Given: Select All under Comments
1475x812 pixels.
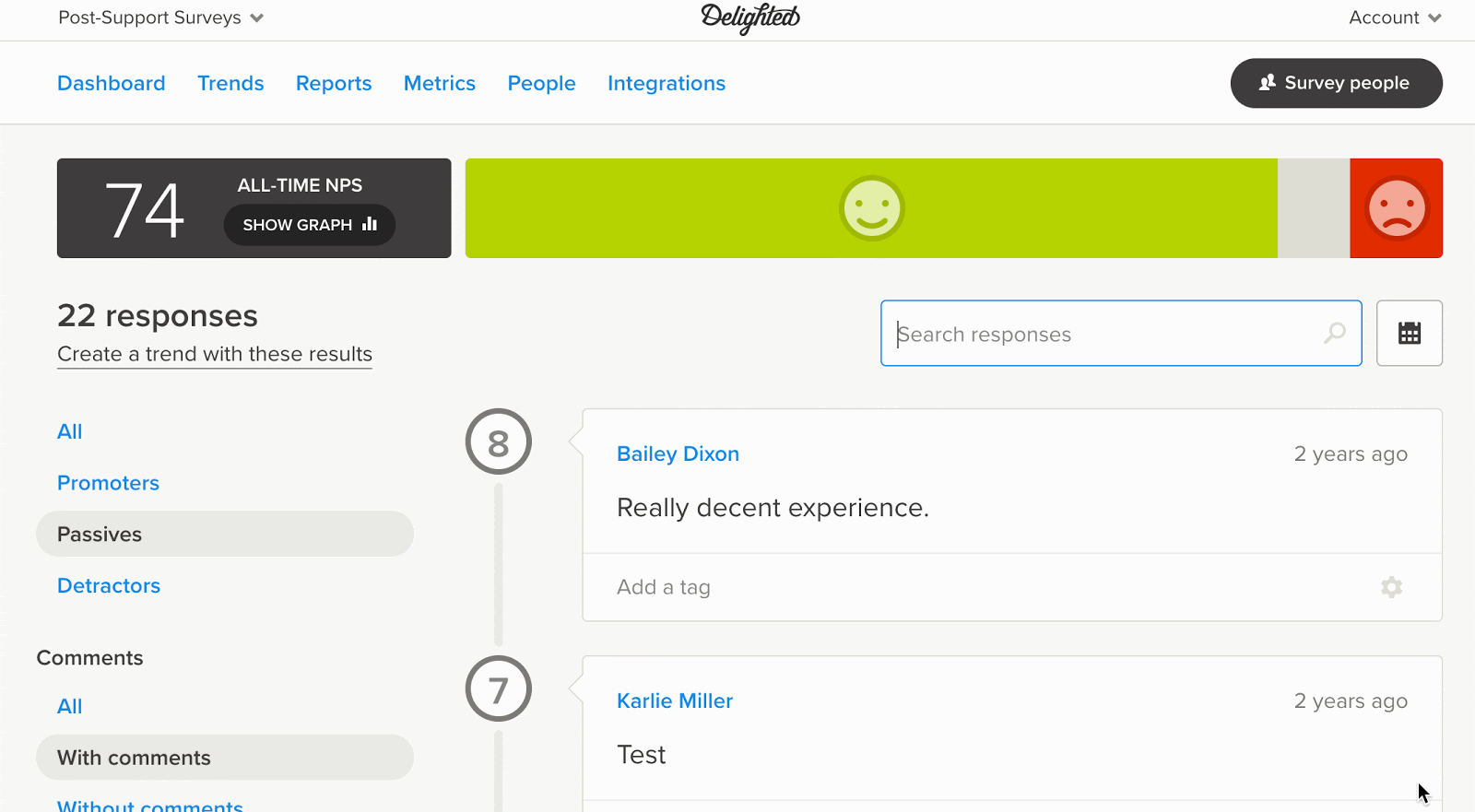Looking at the screenshot, I should coord(70,706).
